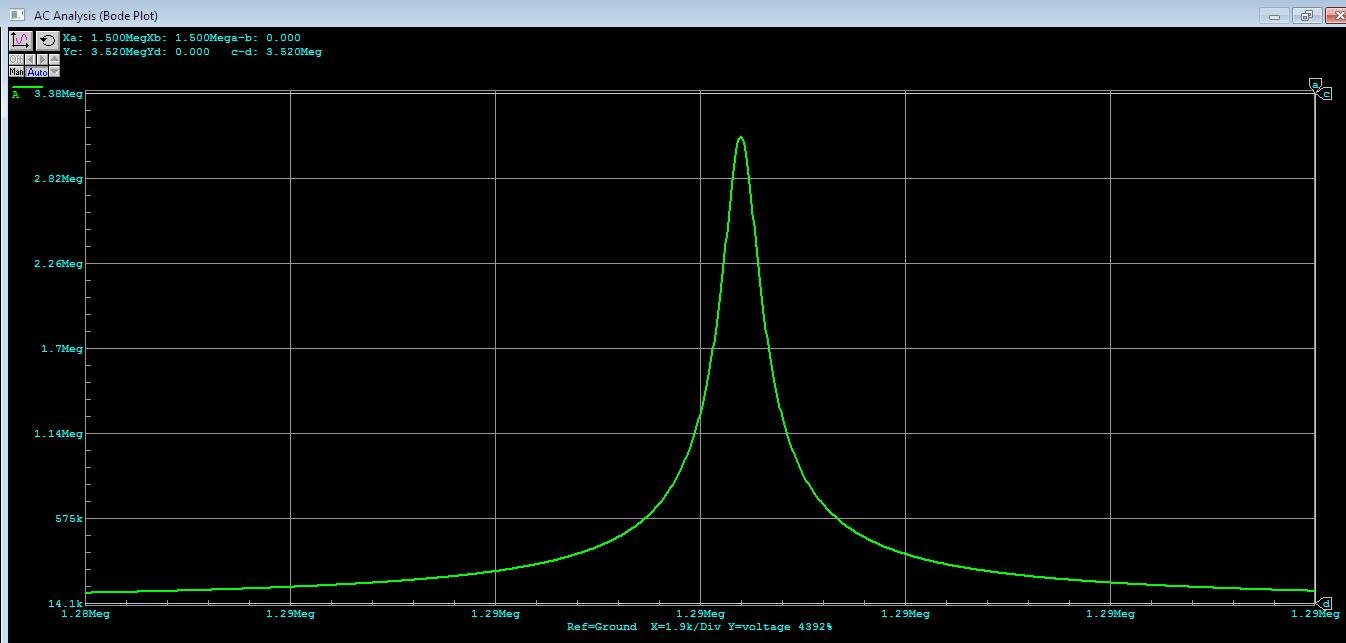Click cursor marker d at bottom right
Image resolution: width=1346 pixels, height=643 pixels.
click(1326, 603)
